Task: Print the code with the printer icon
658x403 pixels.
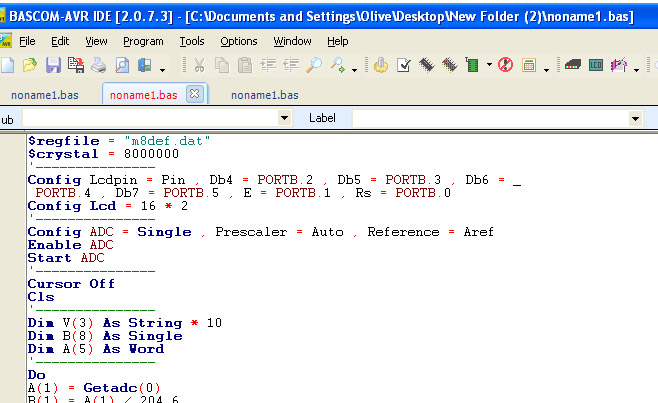Action: 99,65
